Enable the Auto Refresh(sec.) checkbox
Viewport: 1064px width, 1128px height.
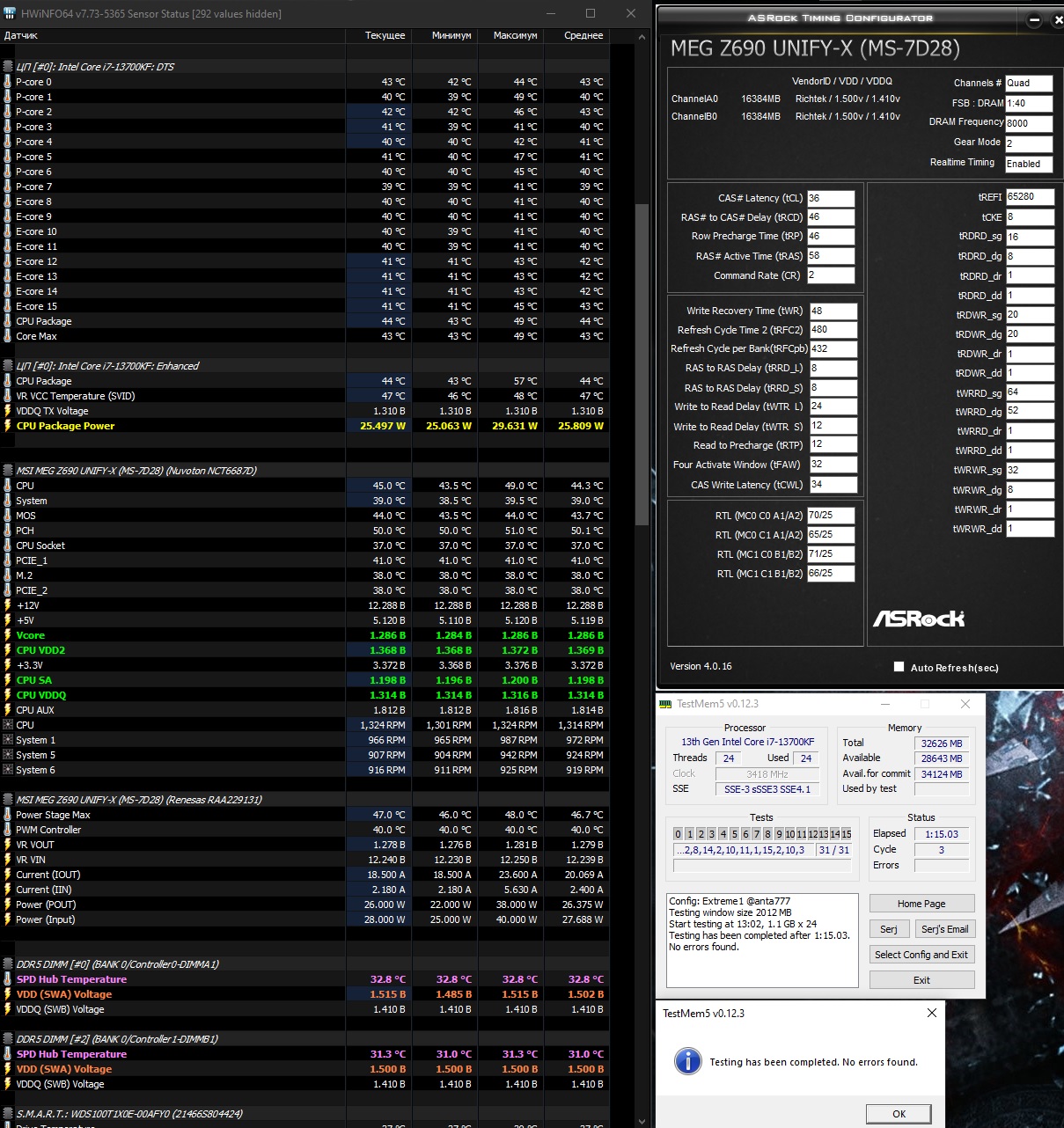click(x=899, y=667)
